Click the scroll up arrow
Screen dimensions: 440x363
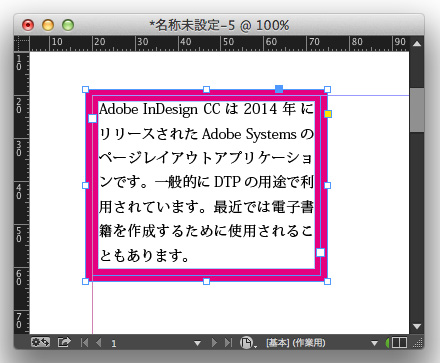(x=417, y=44)
